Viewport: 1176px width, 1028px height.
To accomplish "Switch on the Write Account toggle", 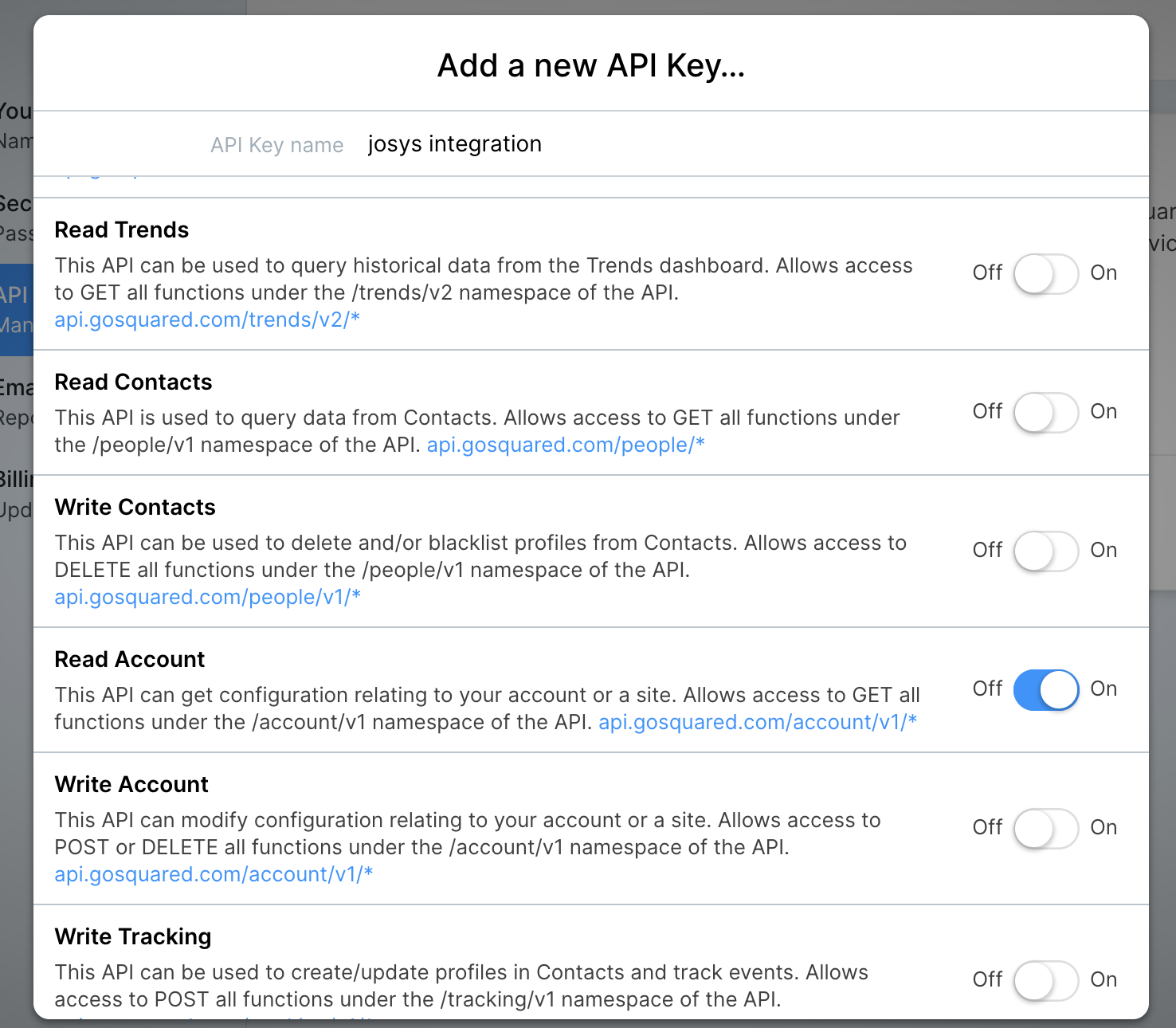I will (1046, 828).
